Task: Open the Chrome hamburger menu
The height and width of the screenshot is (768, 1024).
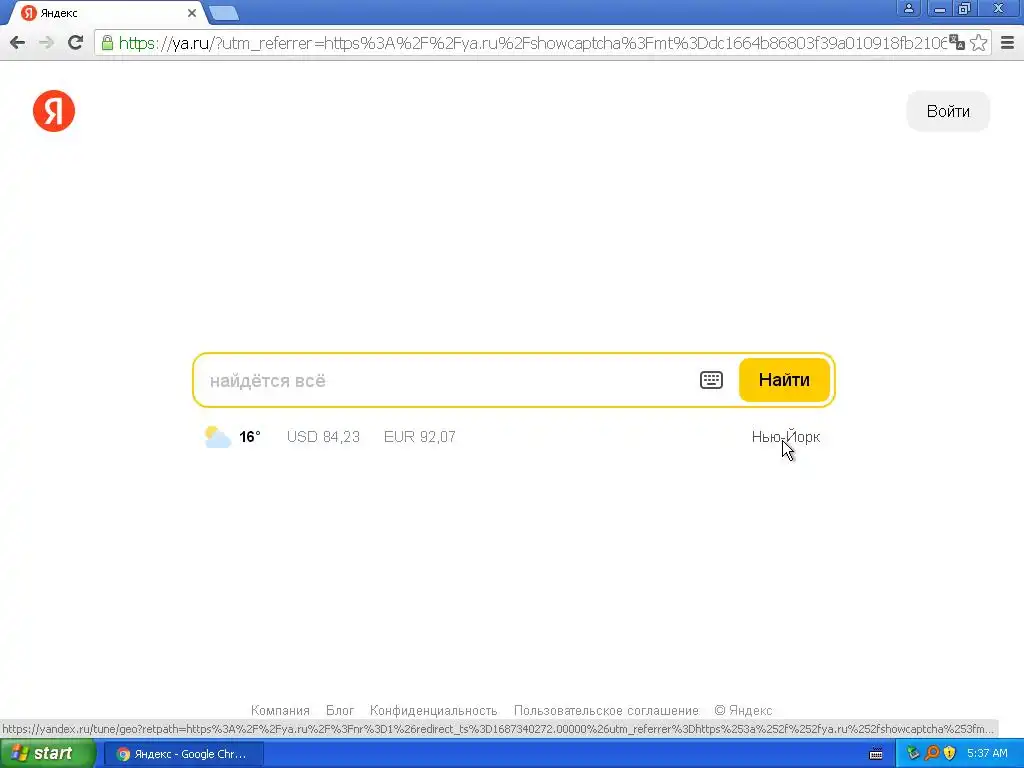Action: click(1007, 43)
